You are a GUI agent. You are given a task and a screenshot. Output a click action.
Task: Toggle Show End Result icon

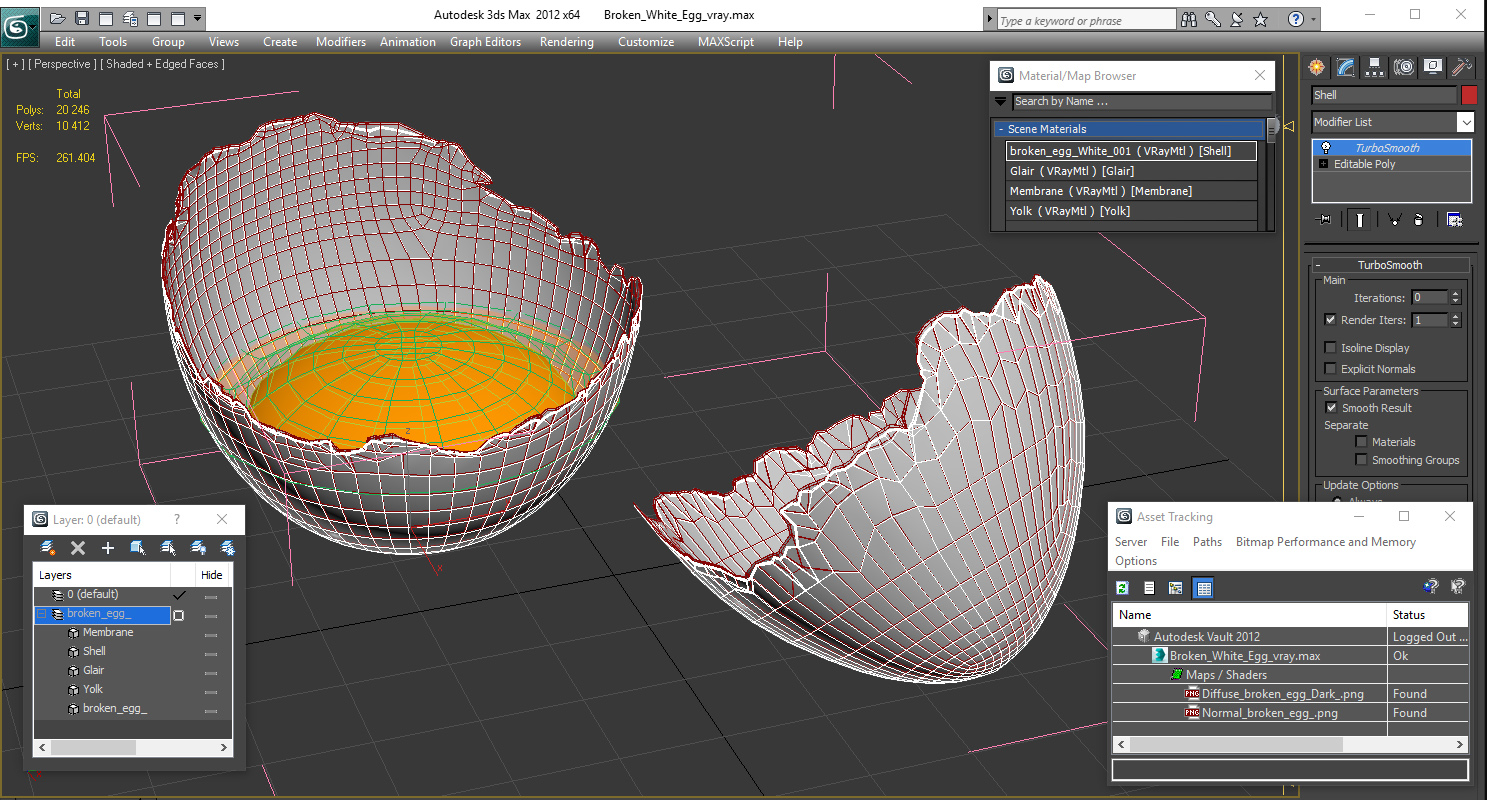(1359, 220)
